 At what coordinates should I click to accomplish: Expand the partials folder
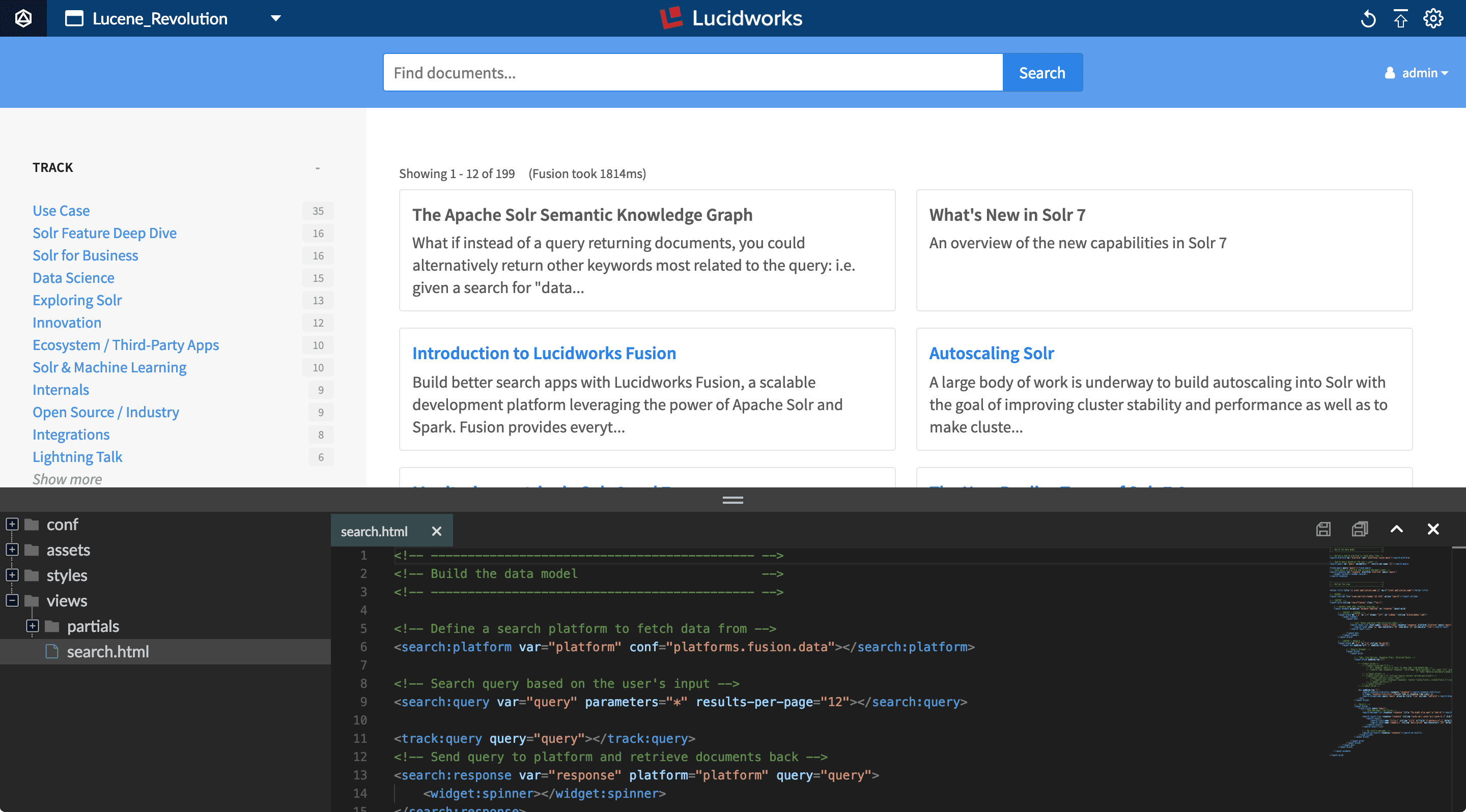click(33, 626)
